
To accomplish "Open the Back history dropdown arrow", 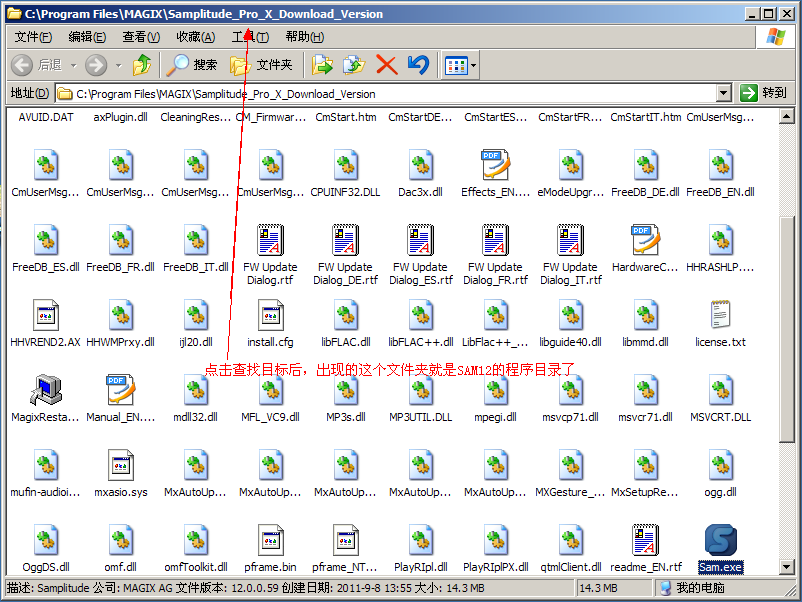I will click(73, 65).
